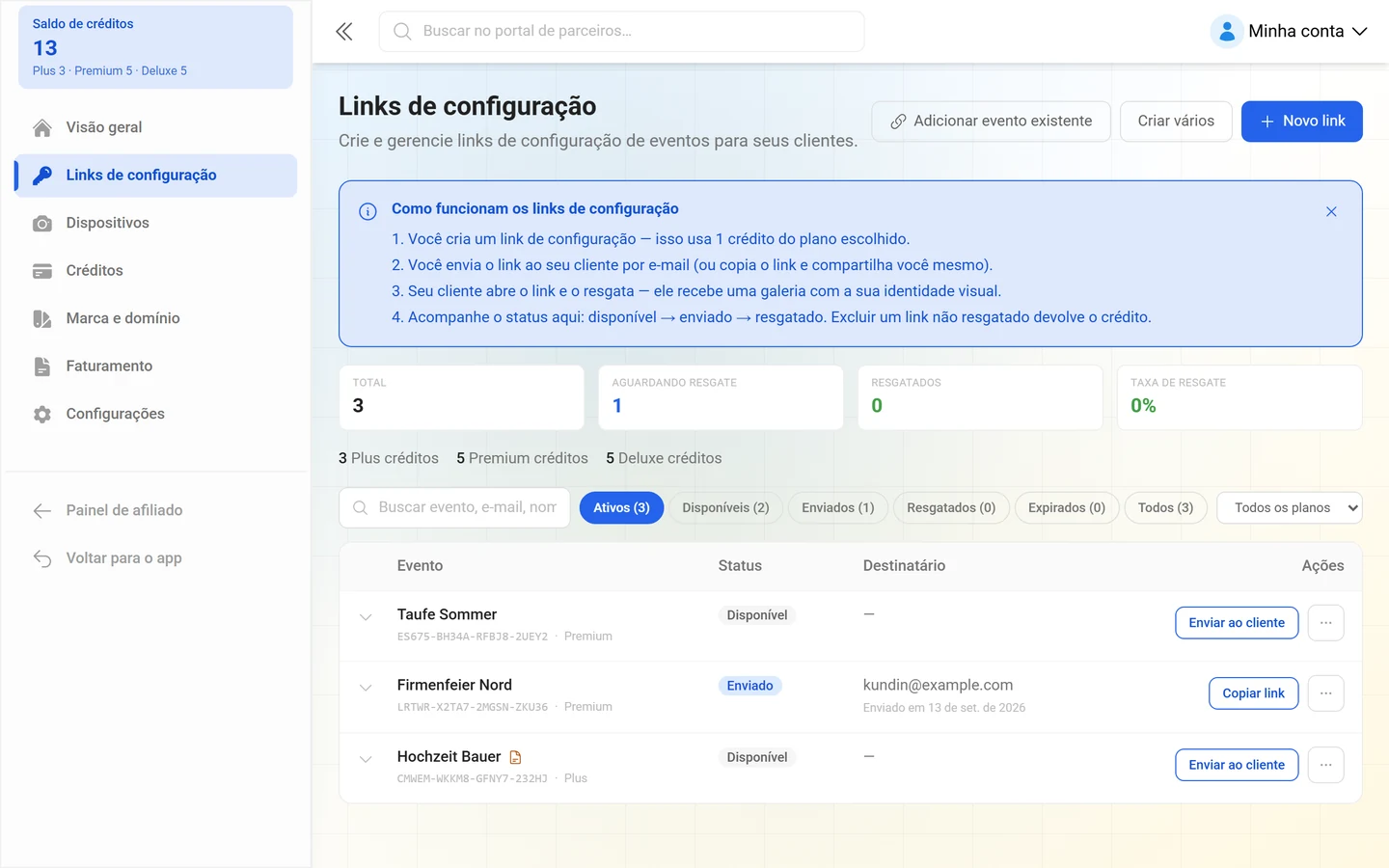Open more actions for Hochzeit Bauer

[x=1326, y=765]
